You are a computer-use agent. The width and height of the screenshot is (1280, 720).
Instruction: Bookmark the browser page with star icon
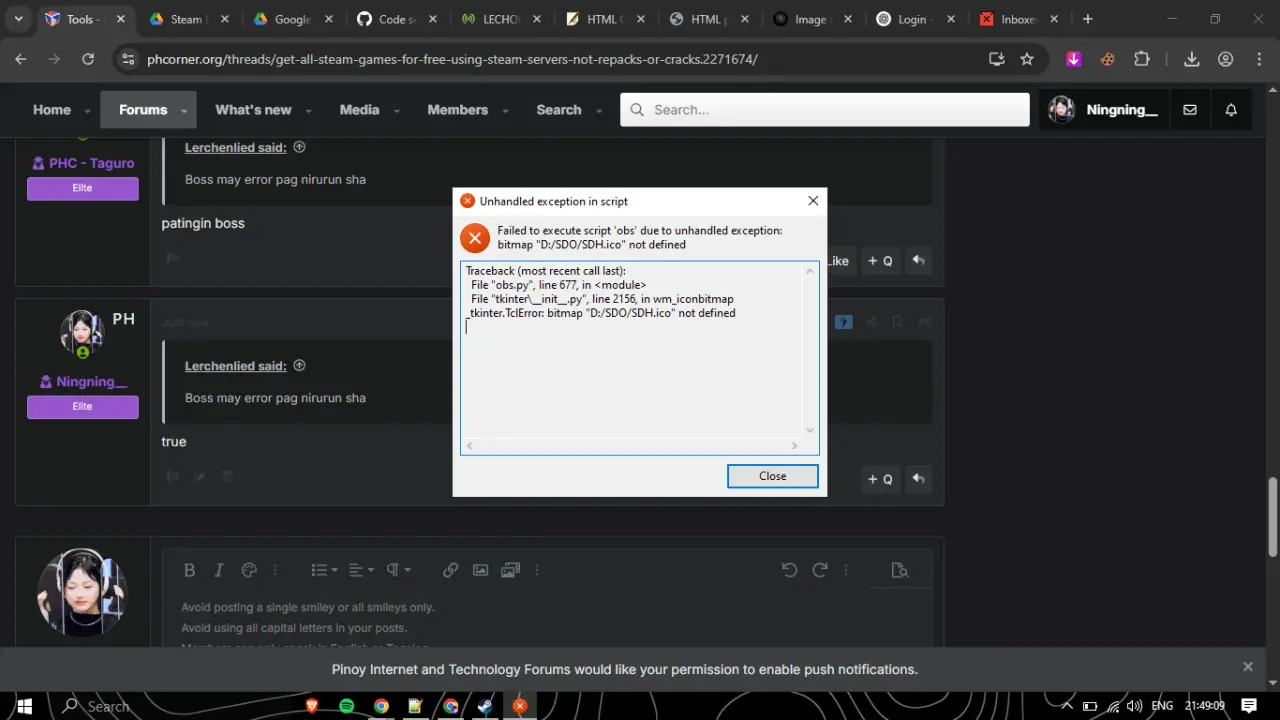point(1027,59)
